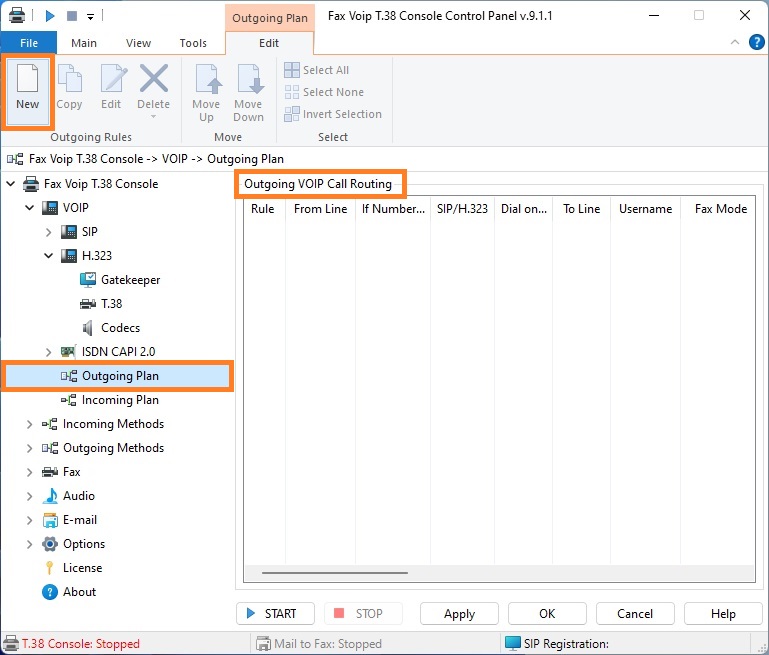Image resolution: width=769 pixels, height=655 pixels.
Task: Click the SIP/H.323 column header
Action: click(x=462, y=209)
